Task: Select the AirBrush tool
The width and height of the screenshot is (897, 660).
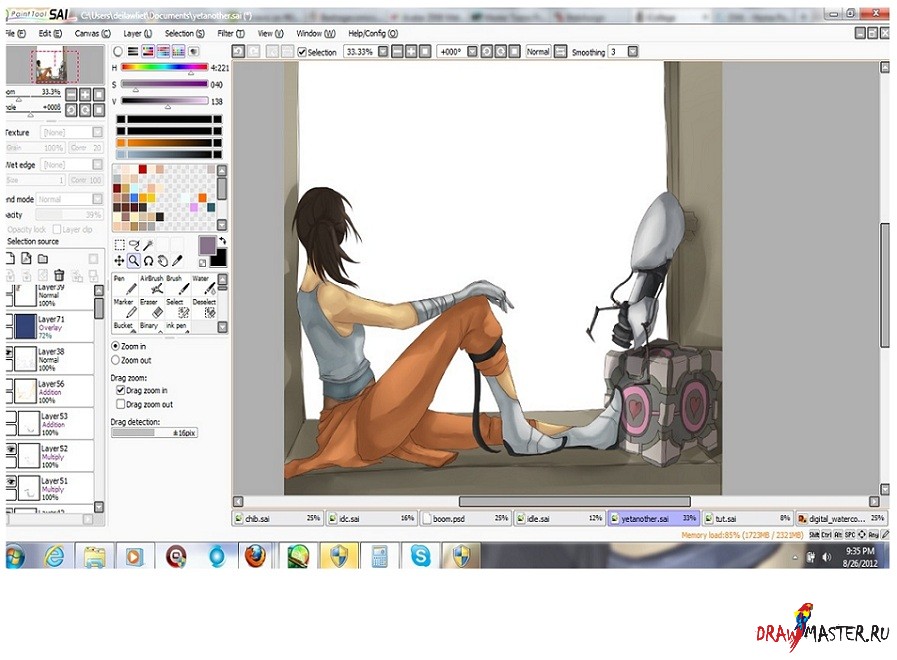Action: pos(151,284)
